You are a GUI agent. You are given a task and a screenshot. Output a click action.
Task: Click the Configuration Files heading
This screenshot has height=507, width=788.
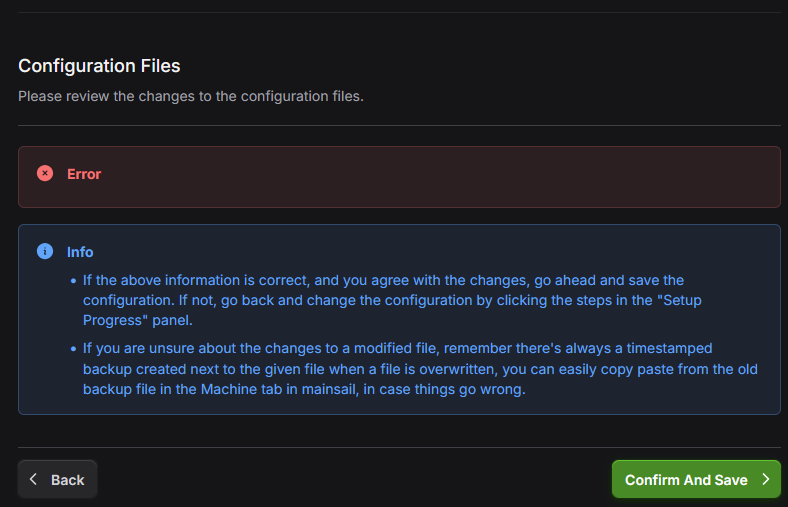point(99,66)
